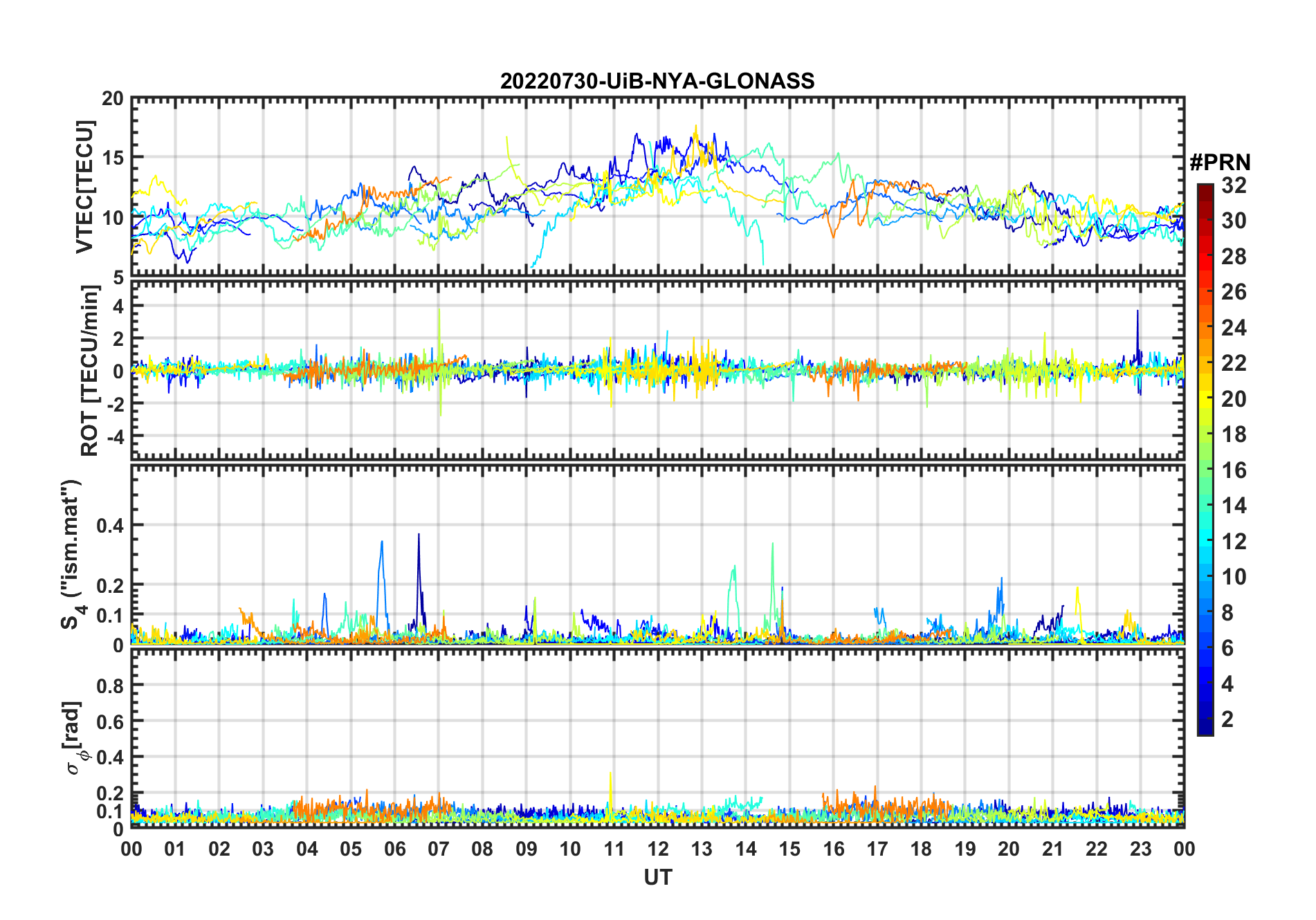Click the ROT [TECU/min] y-axis label
Screen dimensions: 1316x920
click(x=90, y=371)
